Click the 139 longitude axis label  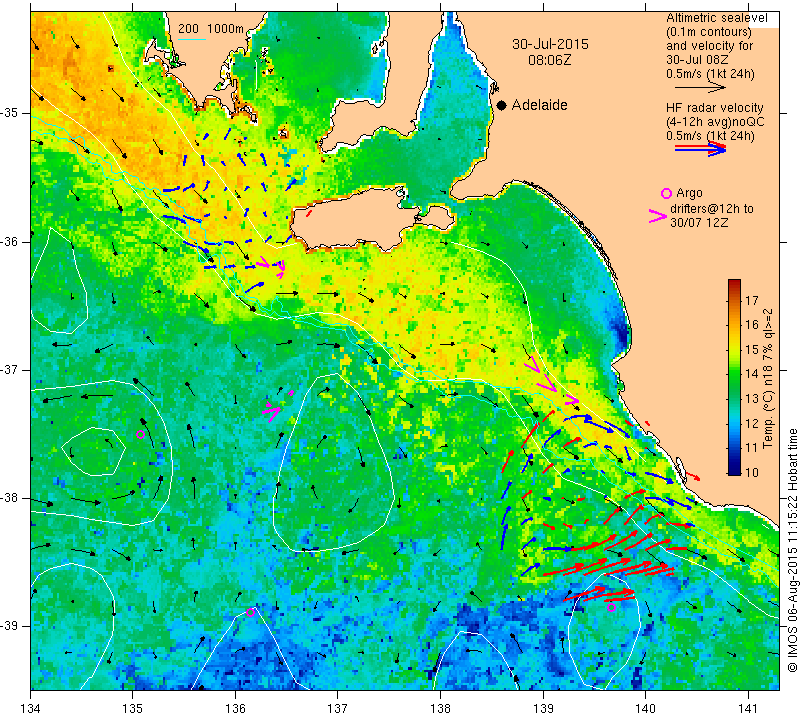point(543,708)
